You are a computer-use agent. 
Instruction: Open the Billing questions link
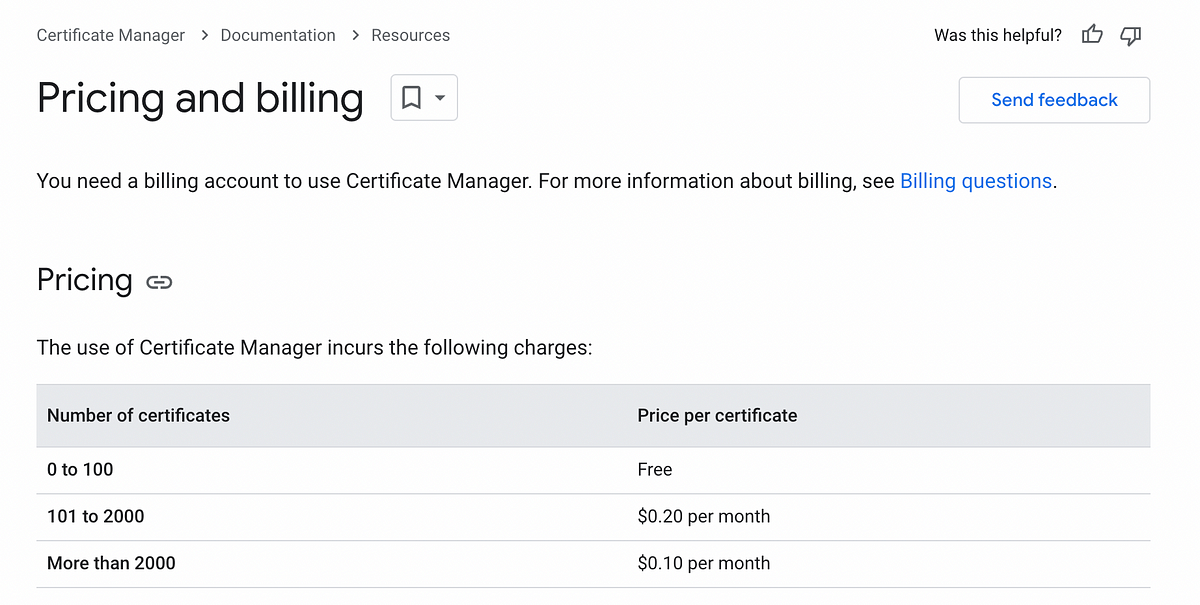976,181
